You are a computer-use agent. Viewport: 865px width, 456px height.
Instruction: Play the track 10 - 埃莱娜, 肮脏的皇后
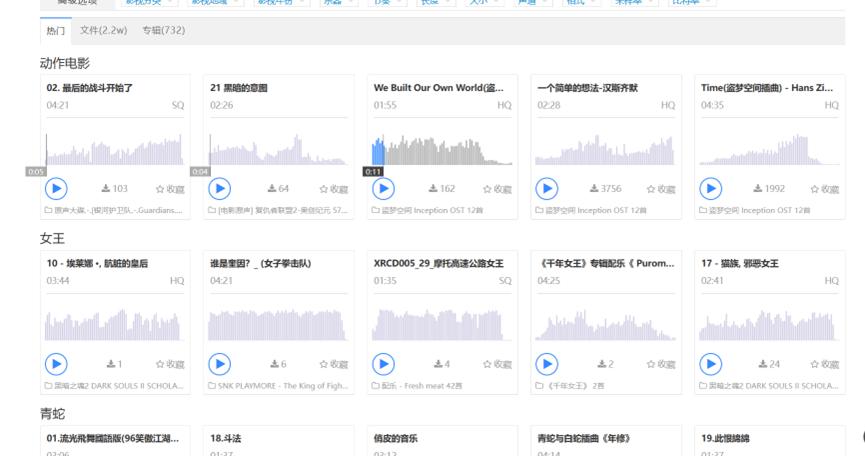pos(56,364)
